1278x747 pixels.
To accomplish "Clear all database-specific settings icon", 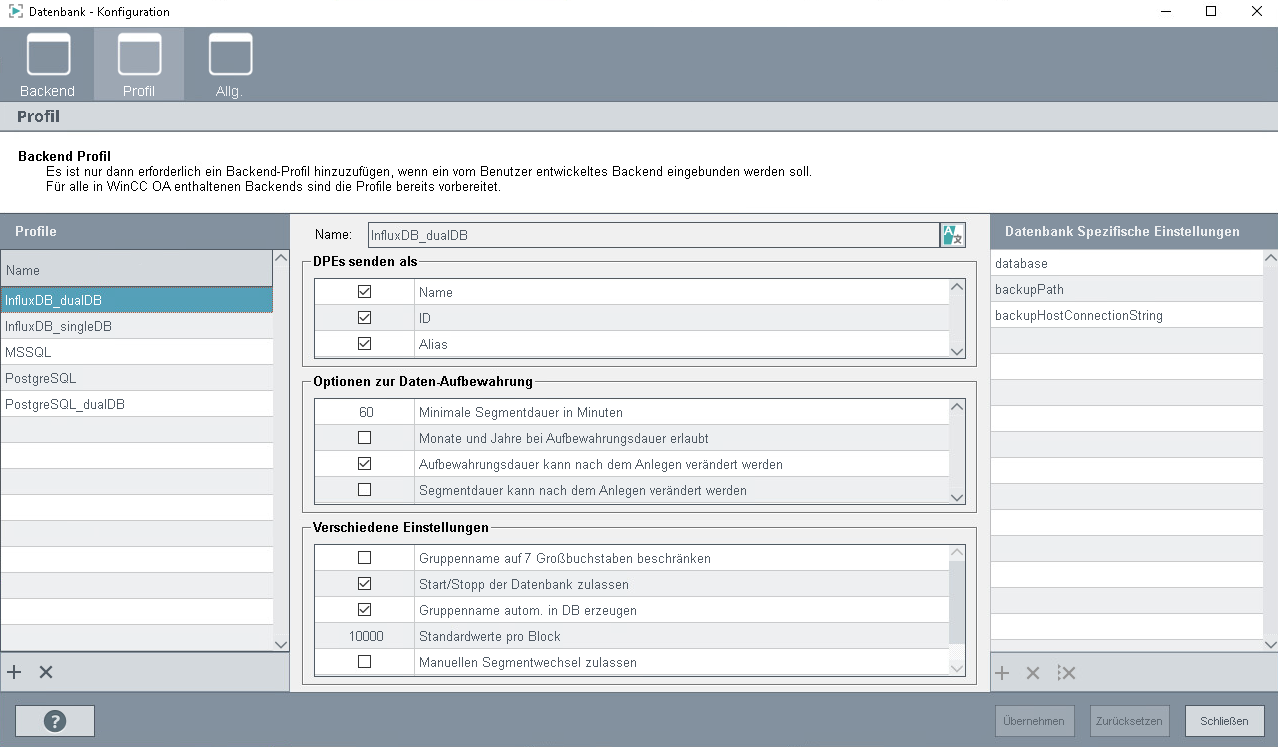I will (x=1067, y=673).
